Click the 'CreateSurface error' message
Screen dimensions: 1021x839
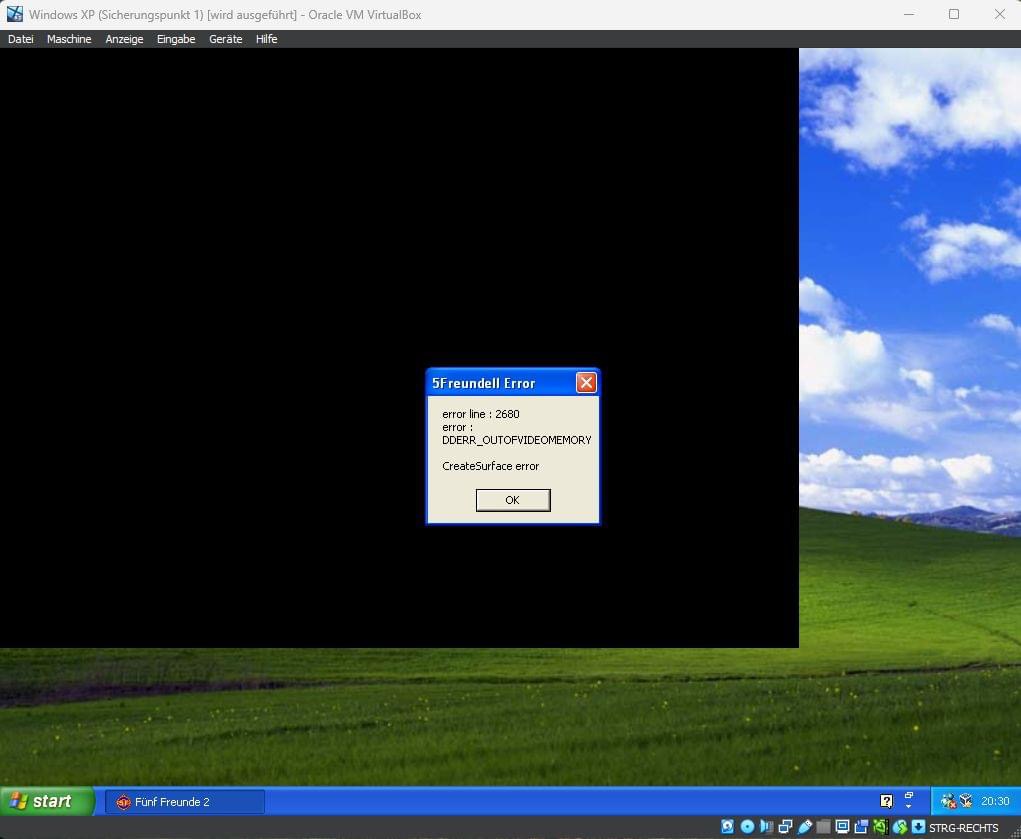point(490,466)
